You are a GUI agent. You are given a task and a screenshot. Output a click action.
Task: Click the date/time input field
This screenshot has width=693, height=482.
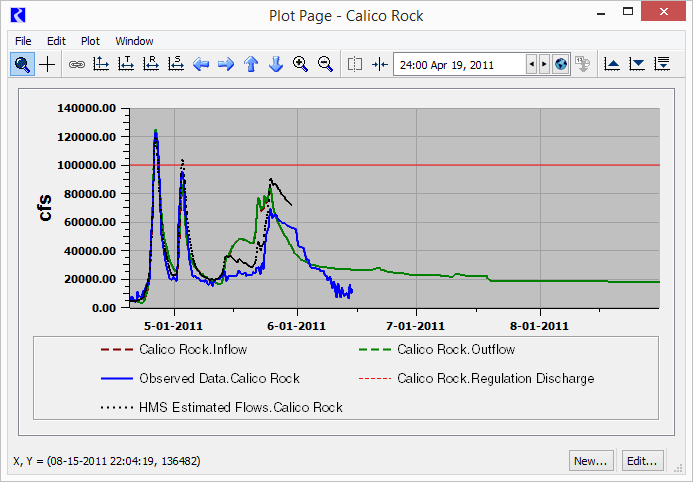(x=460, y=65)
